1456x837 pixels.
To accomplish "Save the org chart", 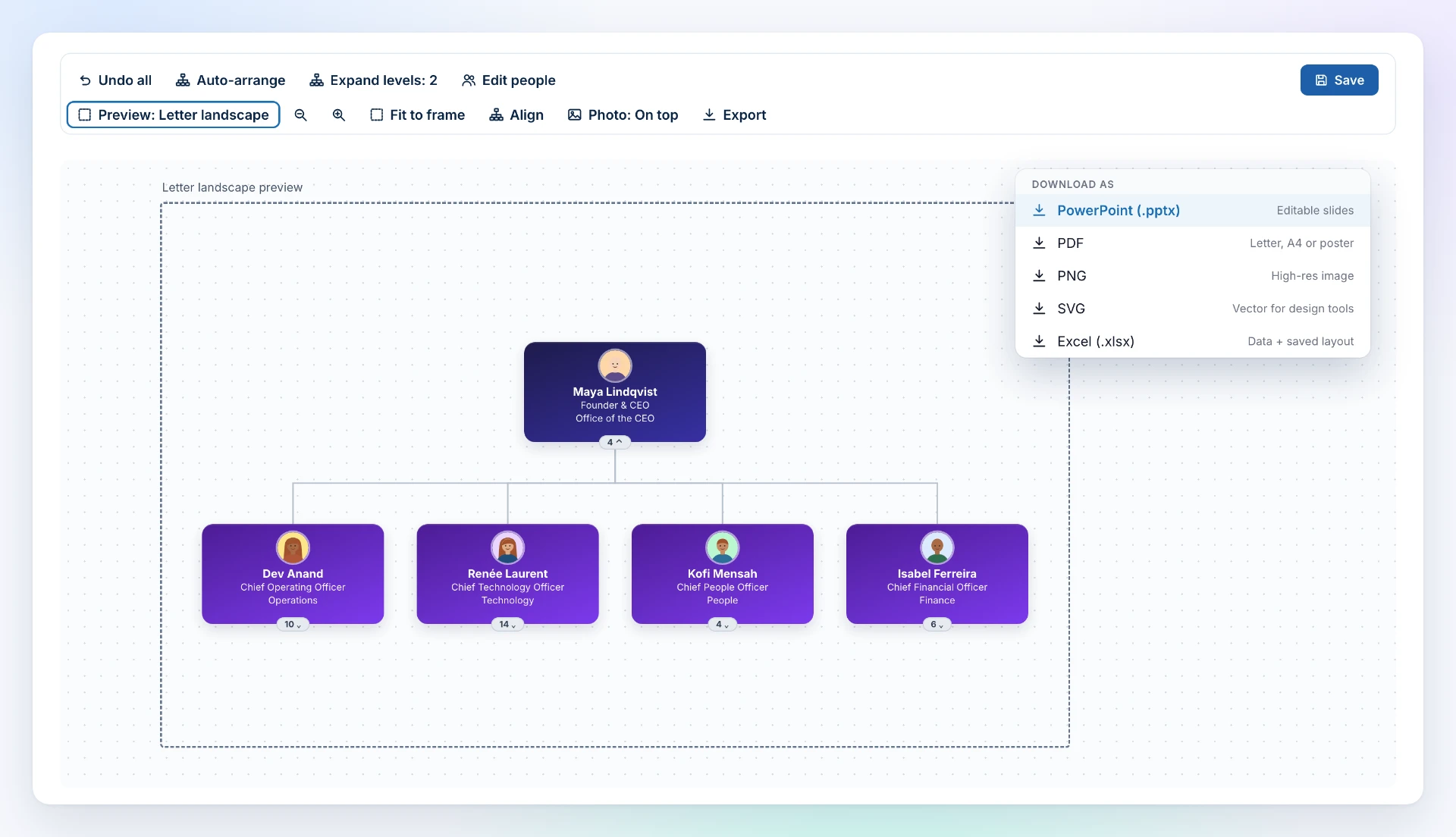I will pyautogui.click(x=1339, y=80).
